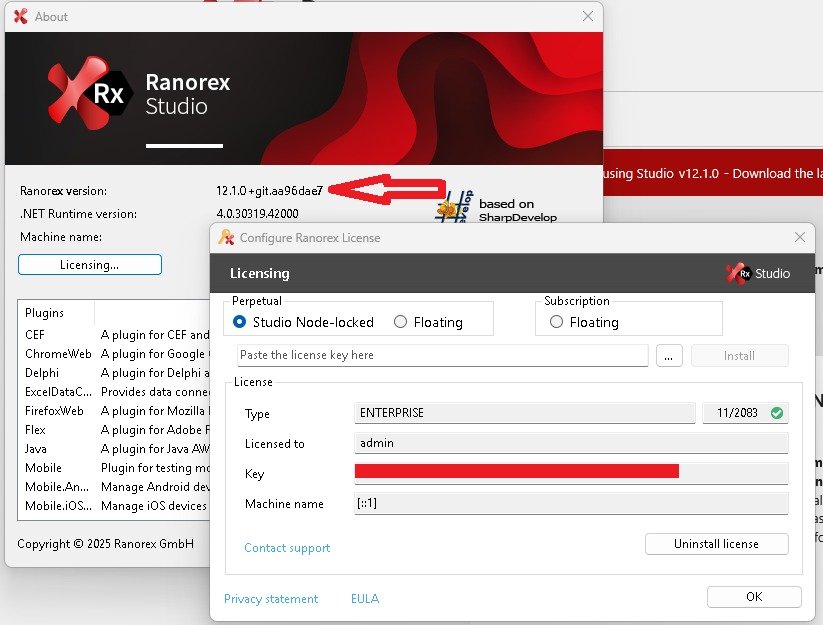Close the Configure Ranorex License dialog
823x625 pixels.
click(799, 237)
